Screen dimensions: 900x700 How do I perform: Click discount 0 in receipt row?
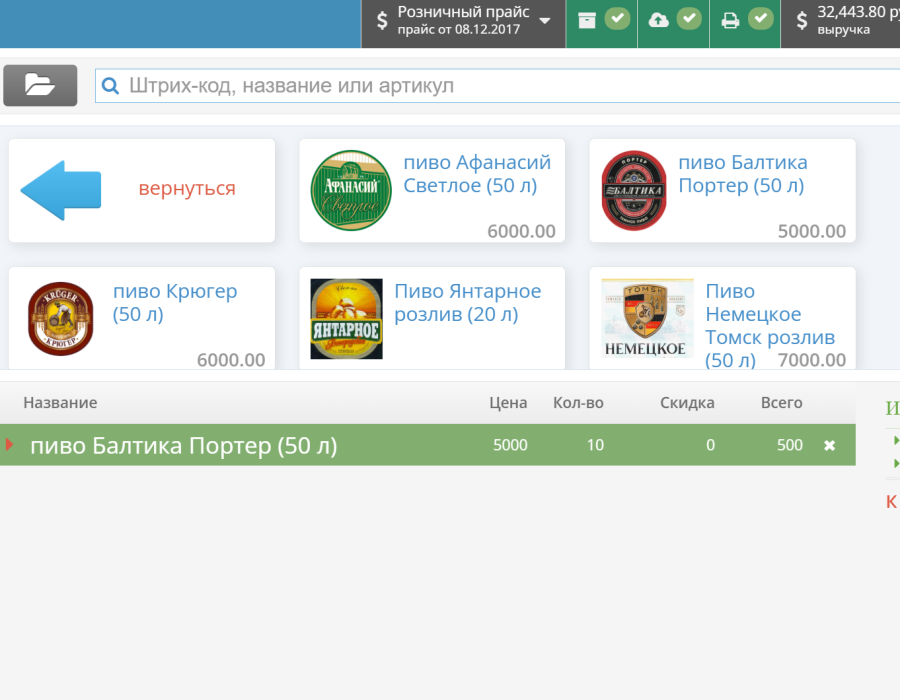pyautogui.click(x=711, y=445)
